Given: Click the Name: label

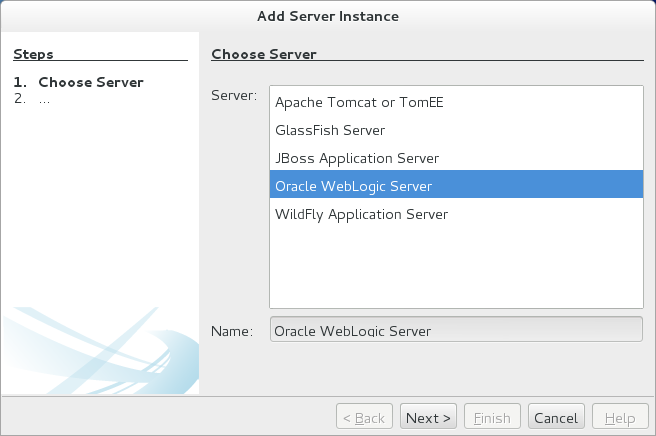Looking at the screenshot, I should coord(233,330).
